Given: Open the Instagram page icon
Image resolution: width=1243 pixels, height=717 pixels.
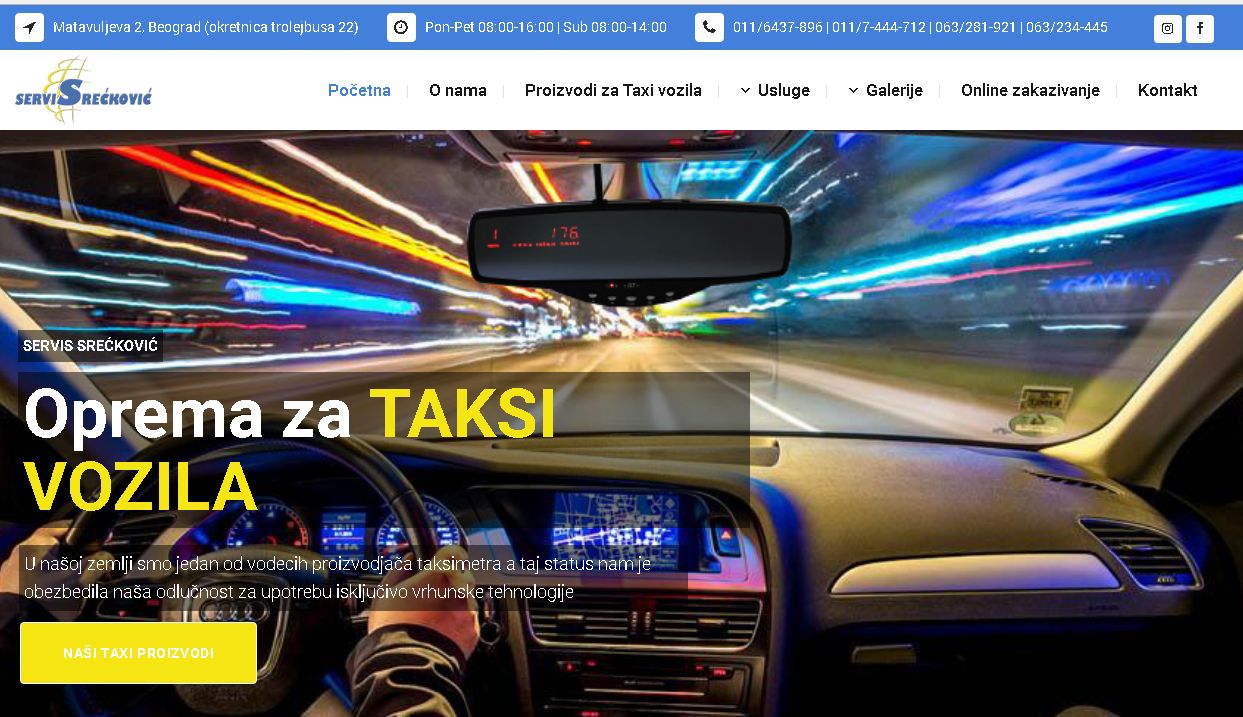Looking at the screenshot, I should tap(1168, 28).
